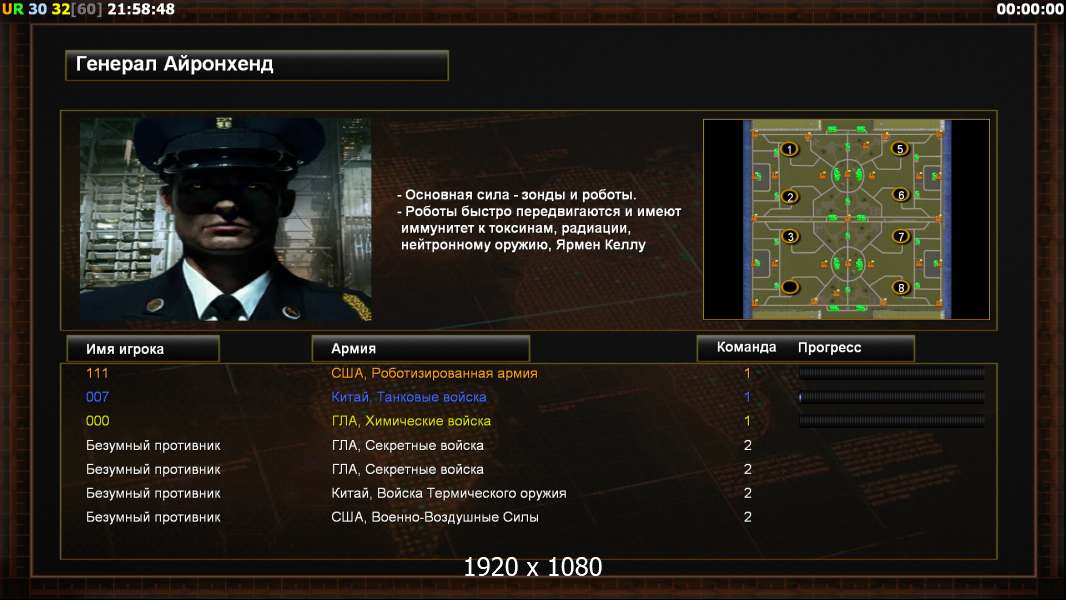Select start position 3 on the minimap
This screenshot has height=600, width=1066.
pyautogui.click(x=789, y=236)
